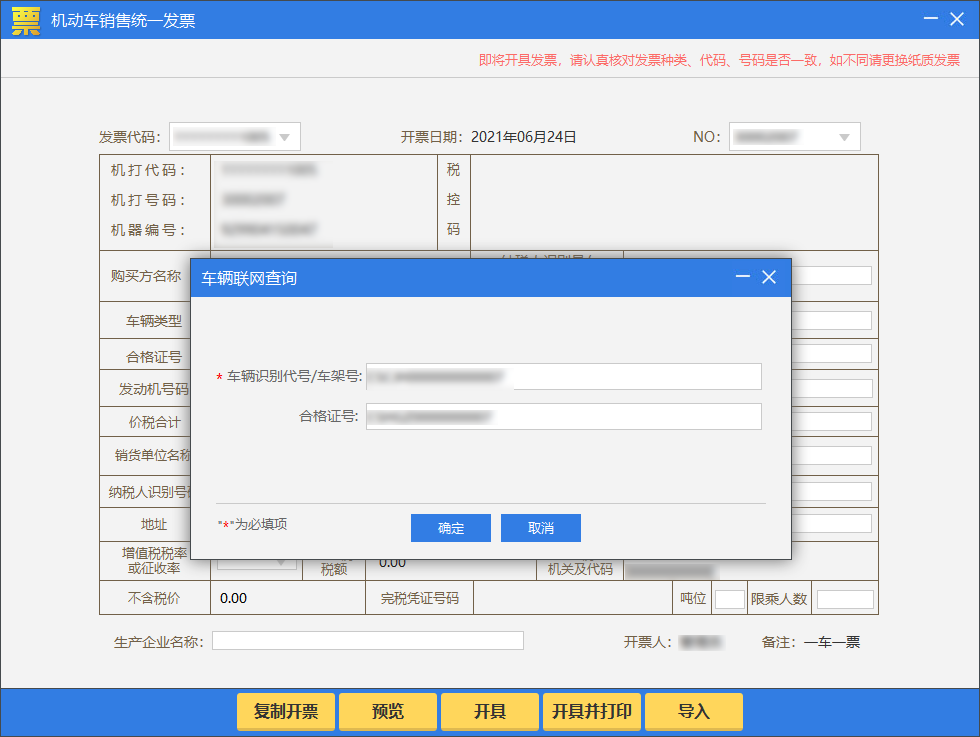The height and width of the screenshot is (737, 980).
Task: Minimize the 车辆联网查询 dialog
Action: click(x=743, y=278)
